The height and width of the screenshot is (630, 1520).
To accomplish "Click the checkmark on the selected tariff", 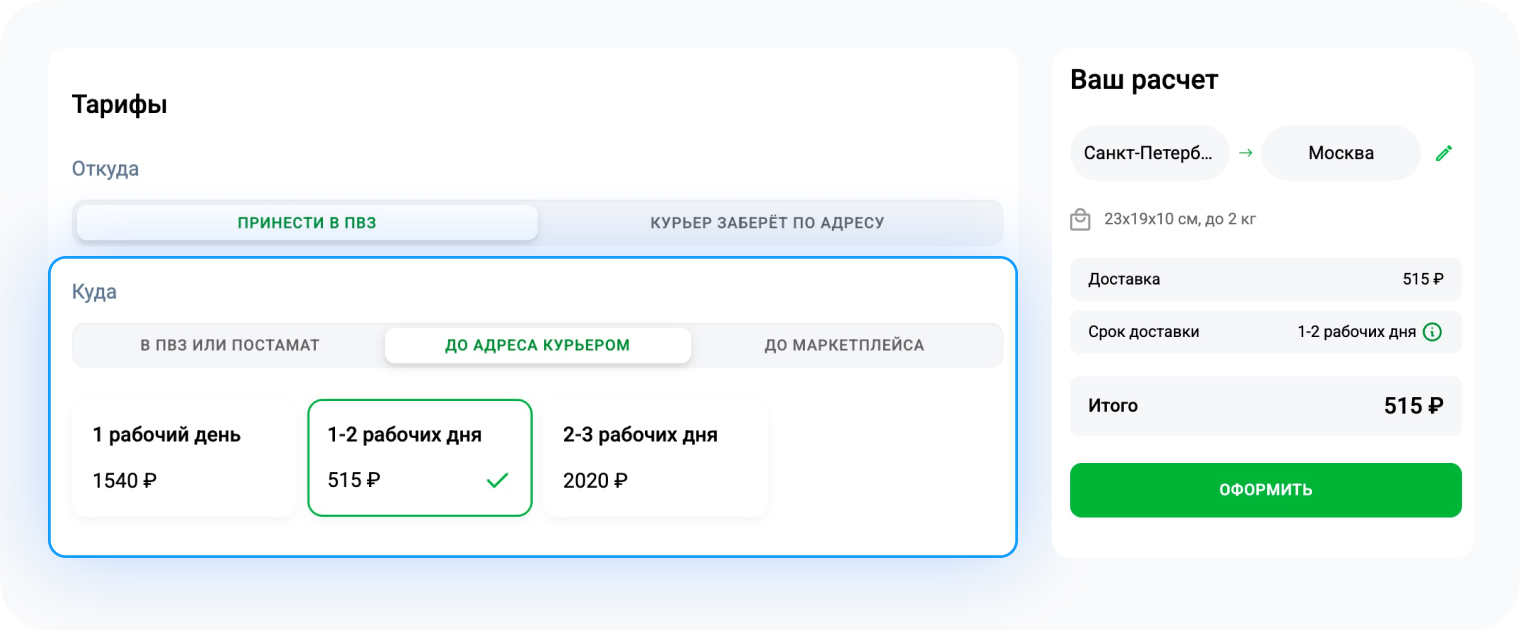I will pyautogui.click(x=497, y=481).
